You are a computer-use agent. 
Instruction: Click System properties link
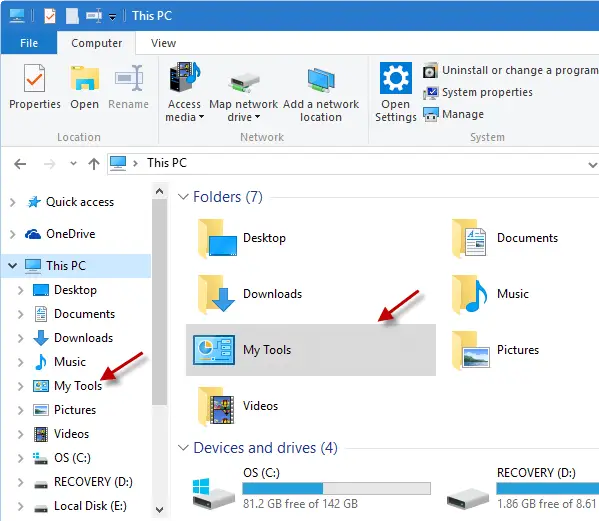pos(478,92)
